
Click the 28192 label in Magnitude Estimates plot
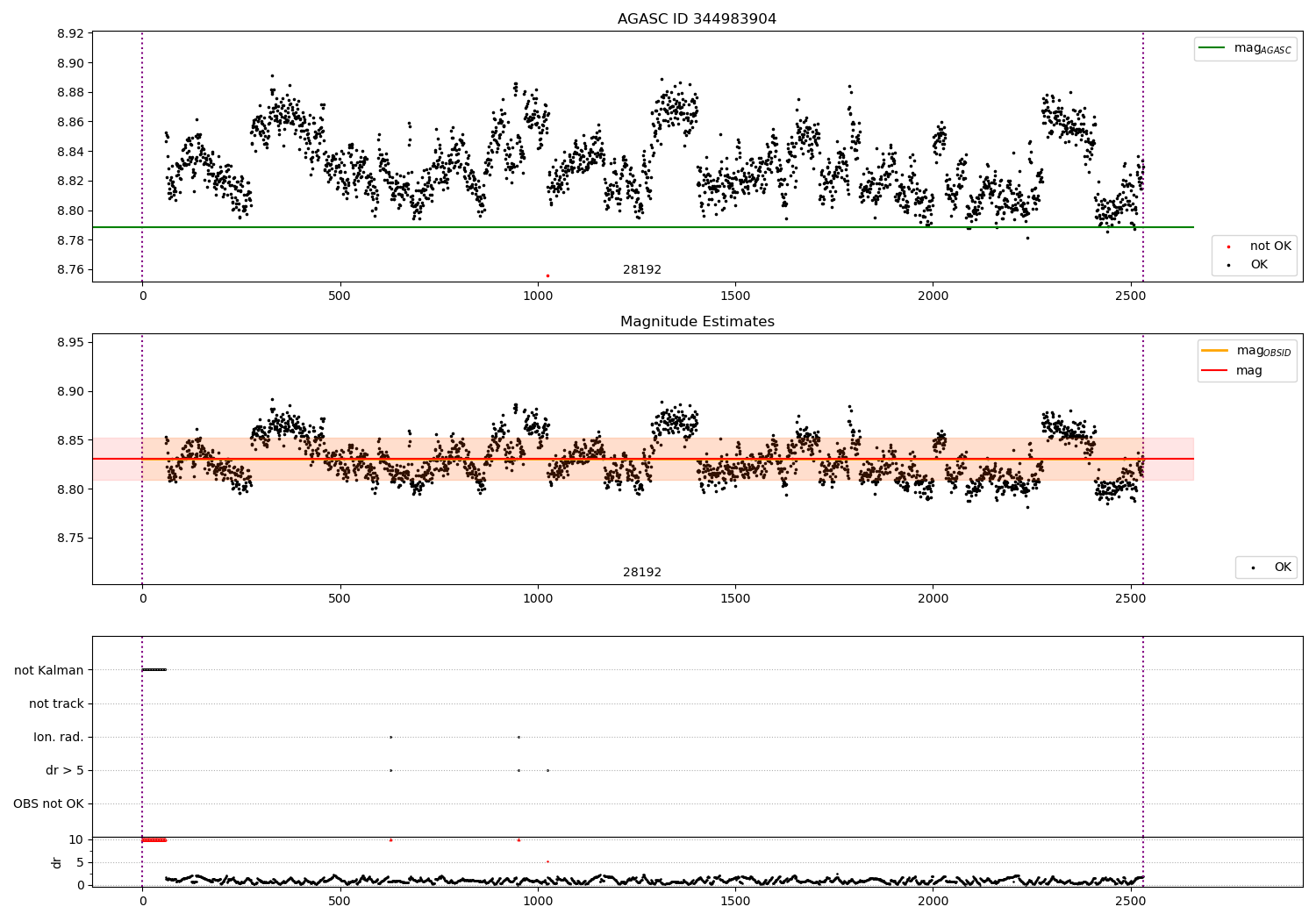(x=642, y=572)
